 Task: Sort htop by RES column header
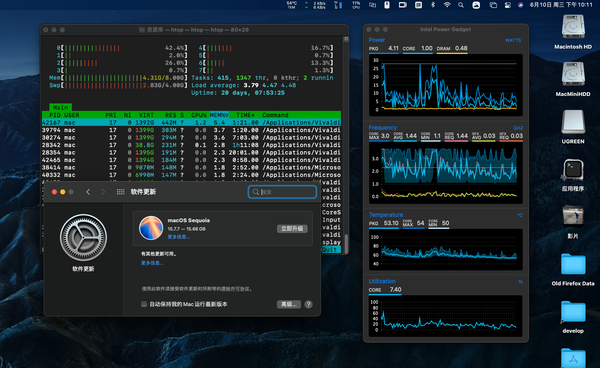[x=171, y=115]
